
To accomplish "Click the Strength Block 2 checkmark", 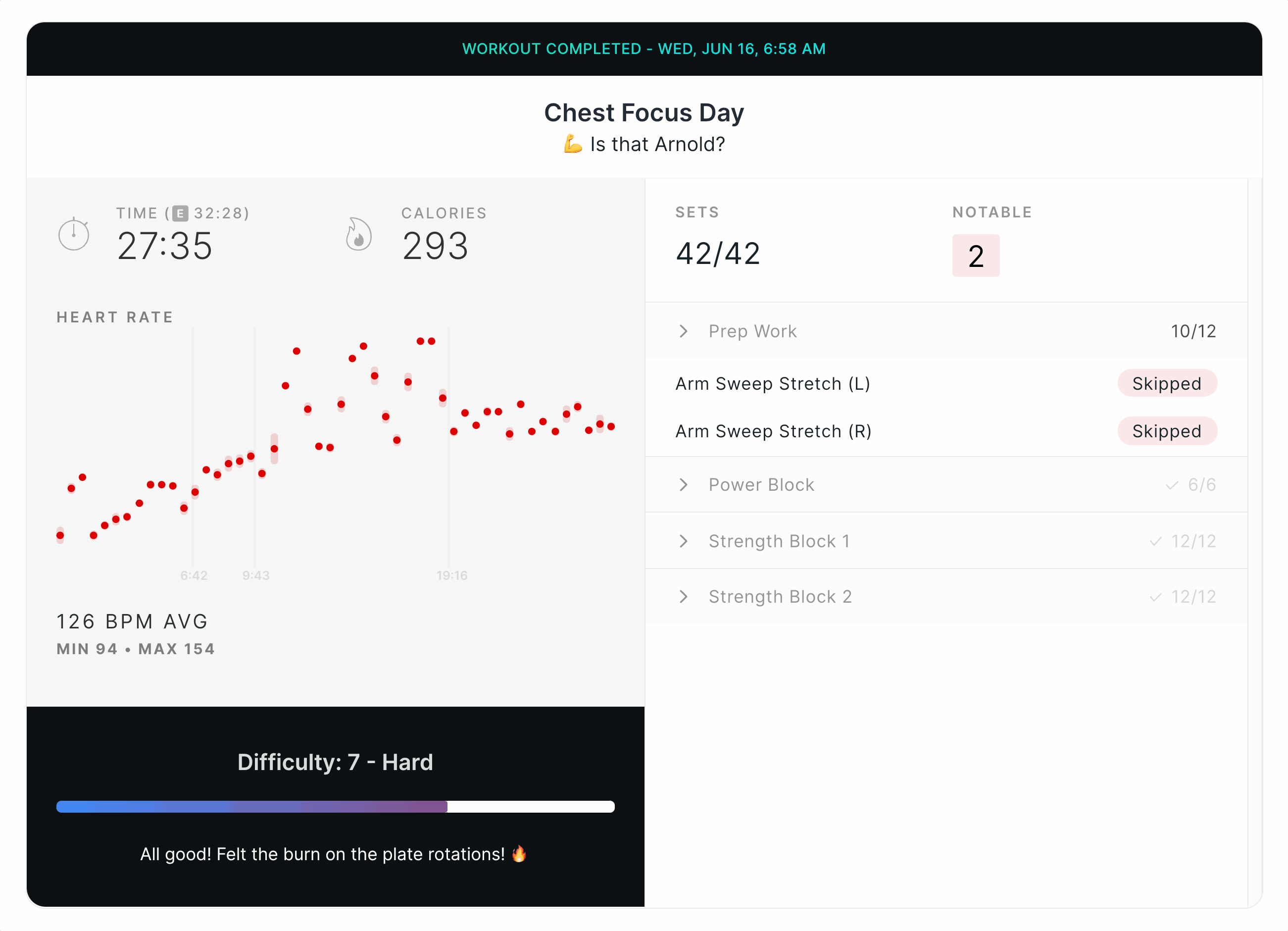I will tap(1155, 597).
